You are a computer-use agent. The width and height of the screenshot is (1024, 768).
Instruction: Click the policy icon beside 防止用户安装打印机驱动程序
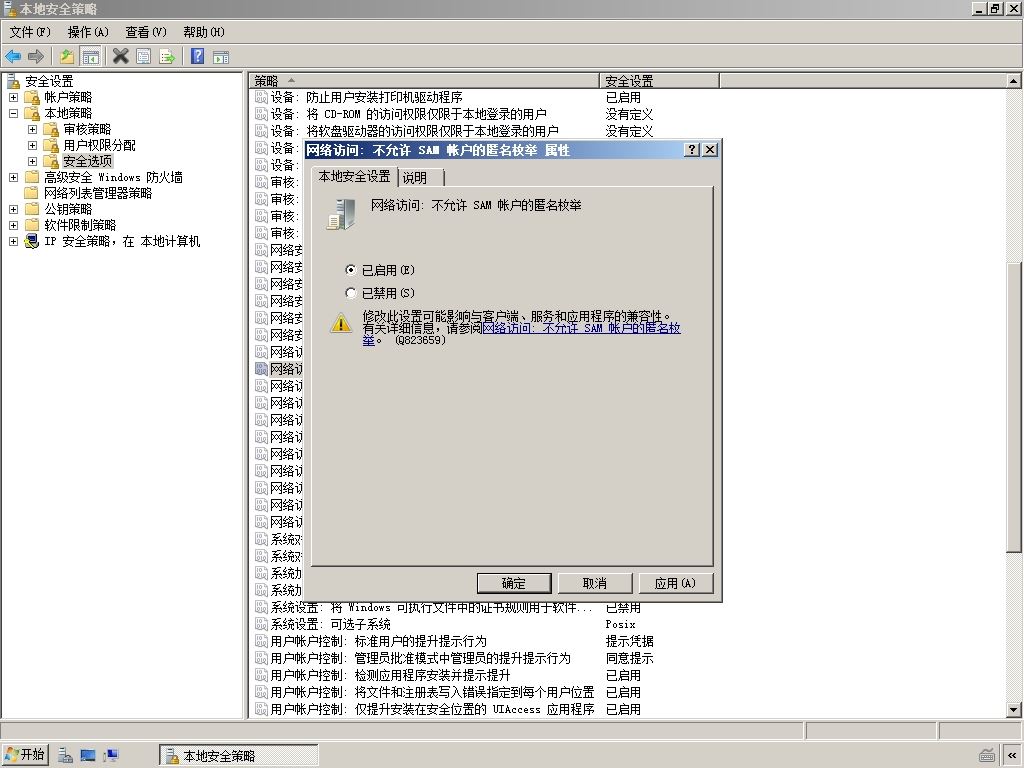point(261,97)
